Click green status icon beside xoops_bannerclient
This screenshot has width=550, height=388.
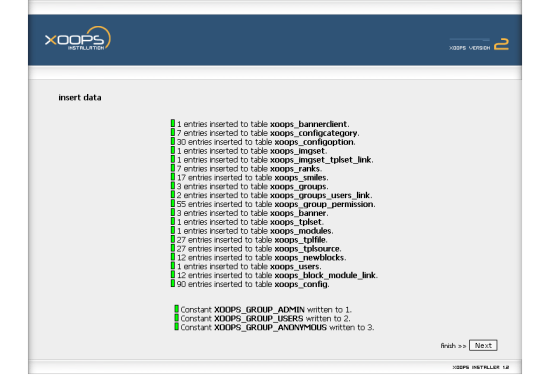coord(173,123)
